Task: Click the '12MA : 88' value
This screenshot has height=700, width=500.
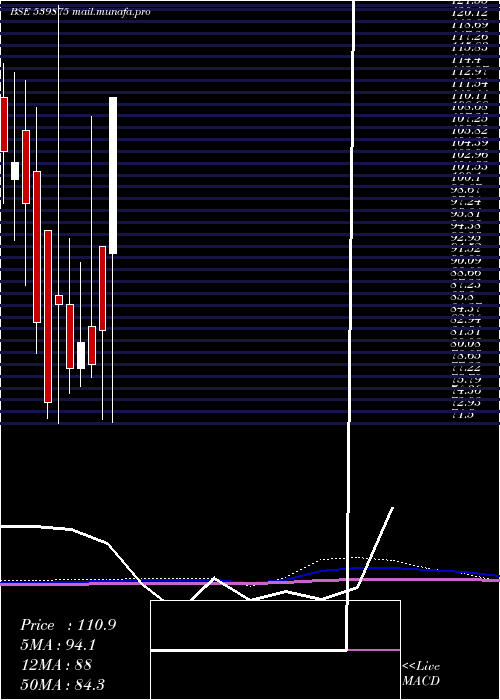Action: coord(56,665)
